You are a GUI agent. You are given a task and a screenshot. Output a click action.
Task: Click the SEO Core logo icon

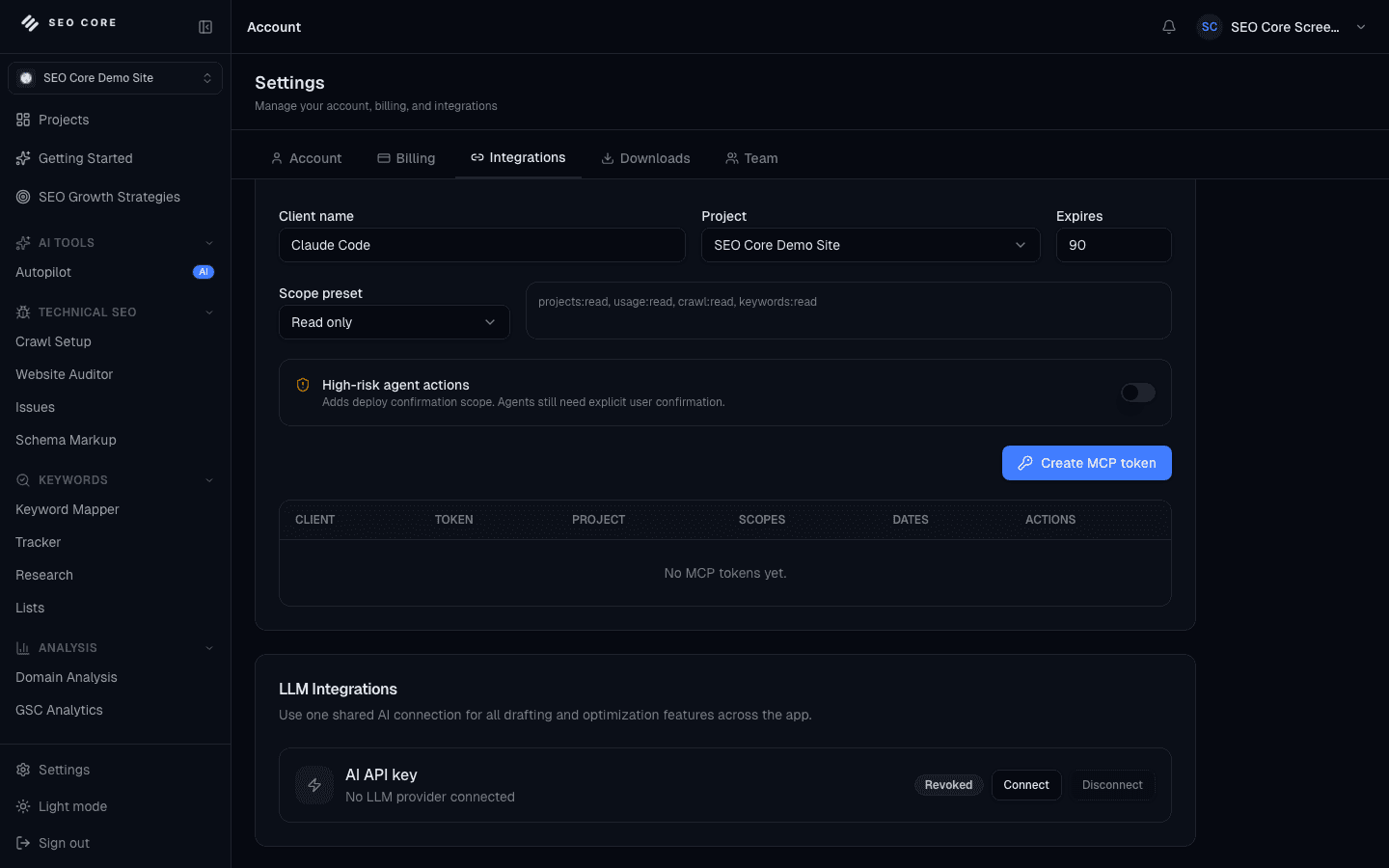coord(30,23)
